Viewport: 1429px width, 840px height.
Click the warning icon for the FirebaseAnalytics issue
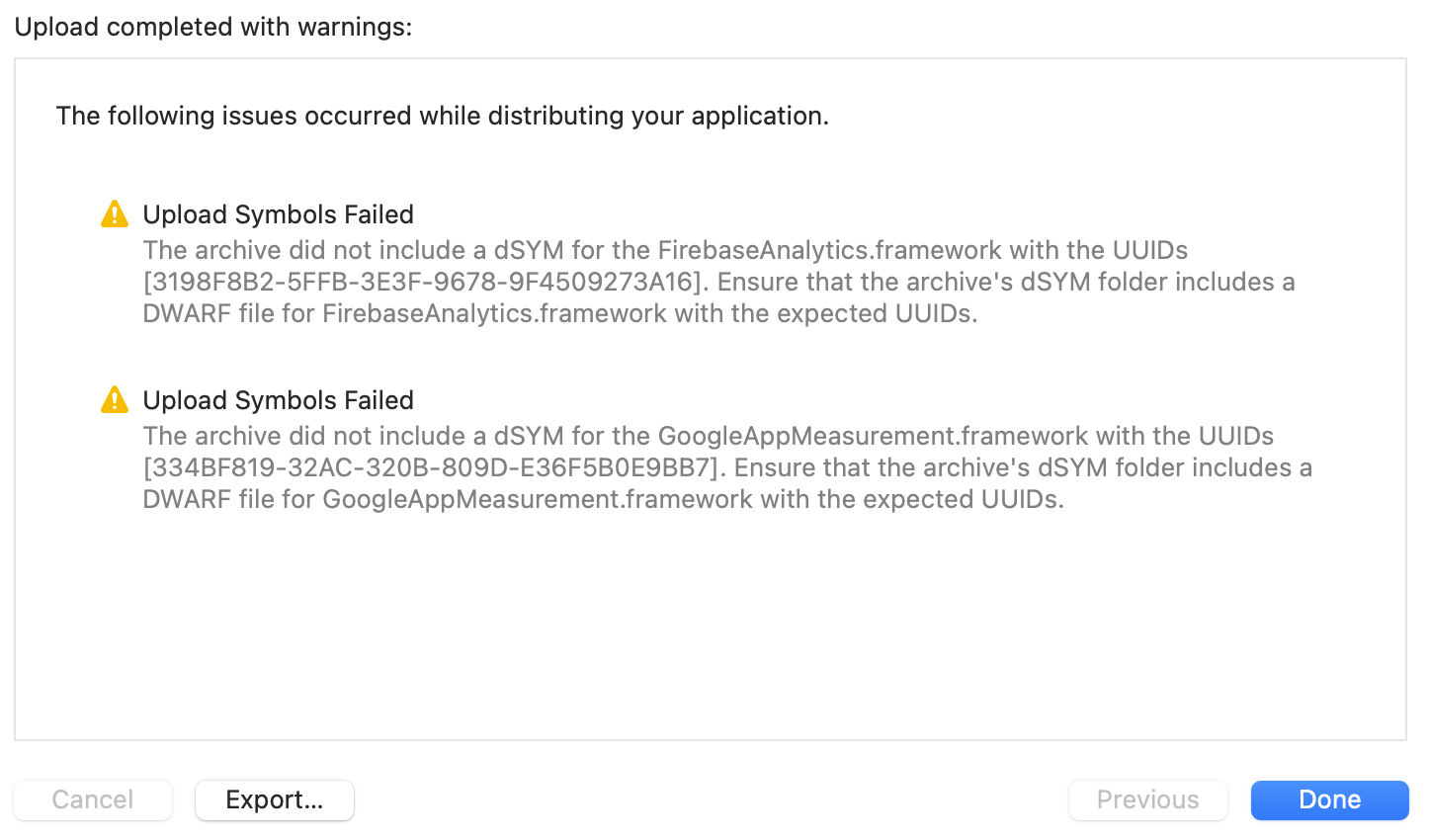pos(115,213)
